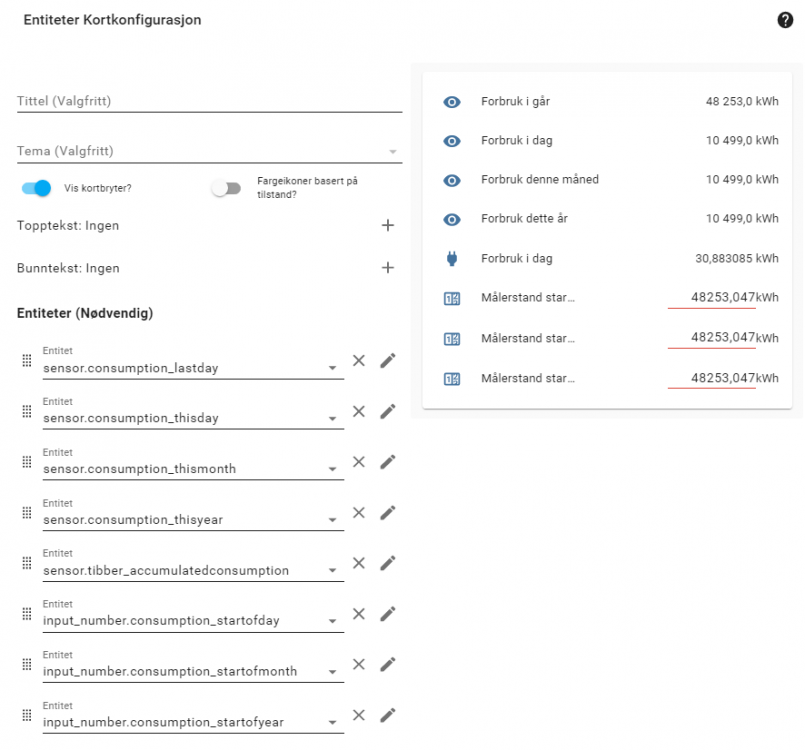Delete the sensor.consumption_thisyear entity row
Image resolution: width=805 pixels, height=750 pixels.
pos(359,513)
